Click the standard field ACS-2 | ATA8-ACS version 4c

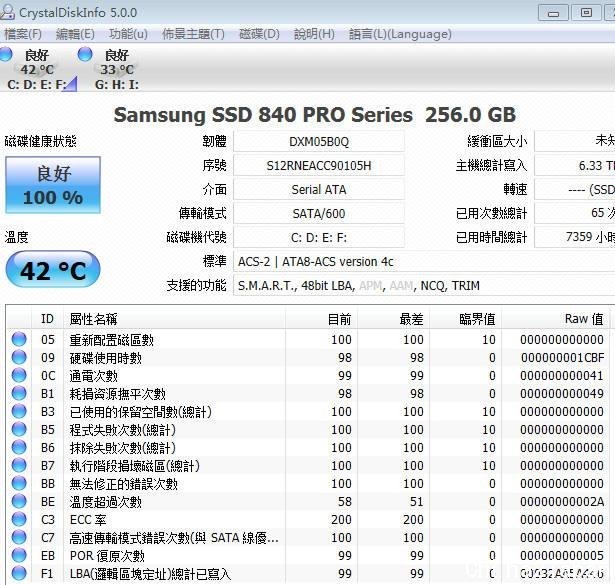(424, 262)
